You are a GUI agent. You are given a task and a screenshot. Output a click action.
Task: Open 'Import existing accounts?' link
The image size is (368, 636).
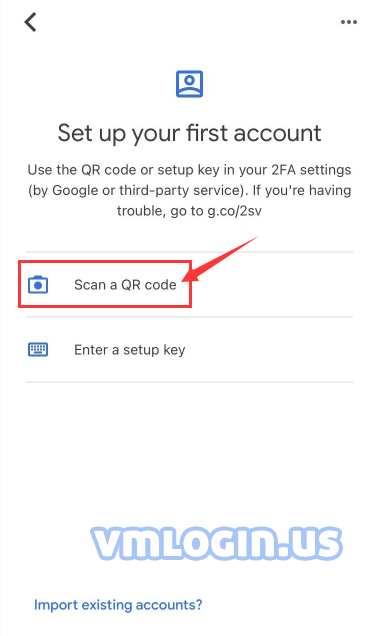point(118,605)
